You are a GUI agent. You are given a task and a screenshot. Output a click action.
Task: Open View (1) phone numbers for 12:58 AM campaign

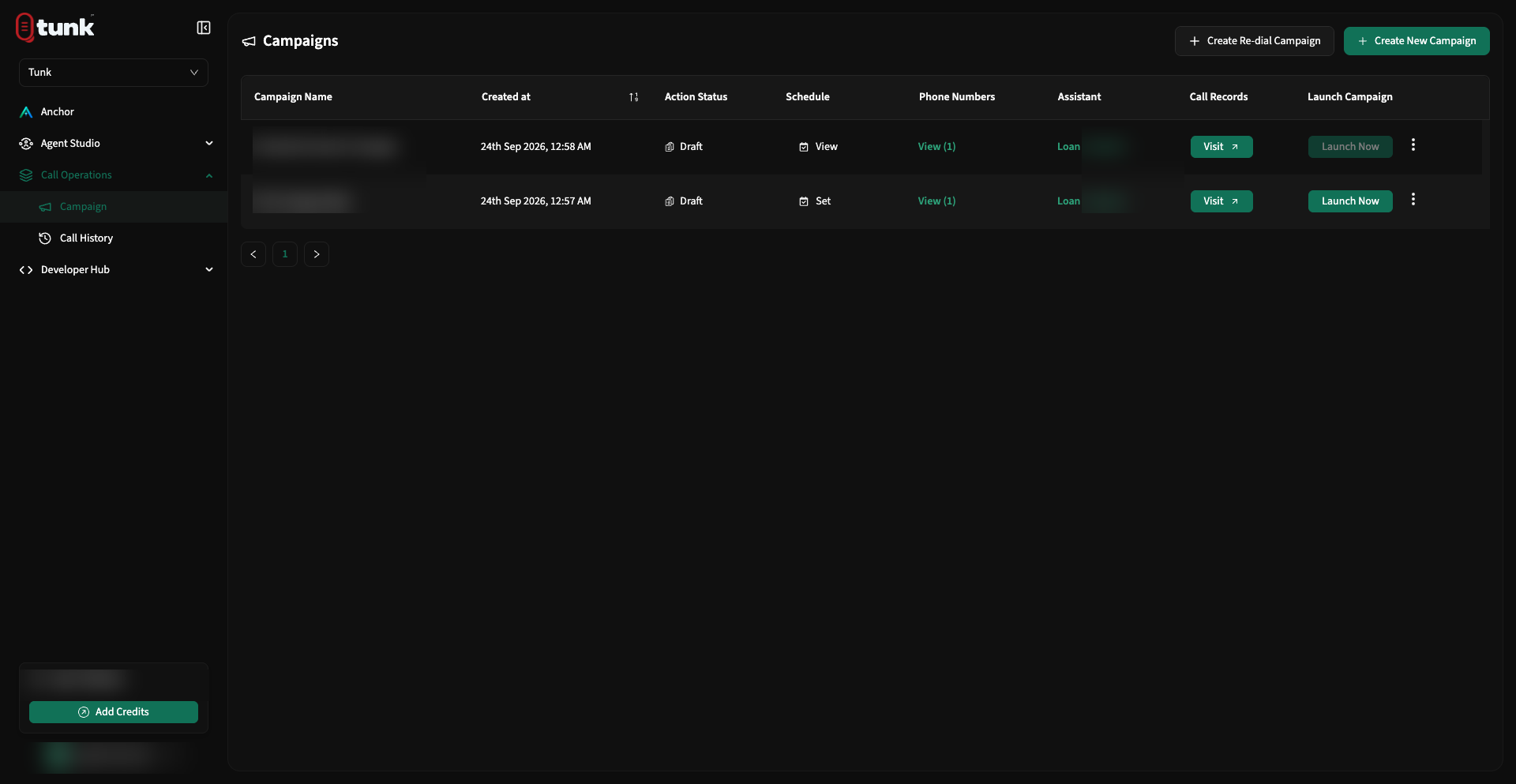pyautogui.click(x=936, y=147)
